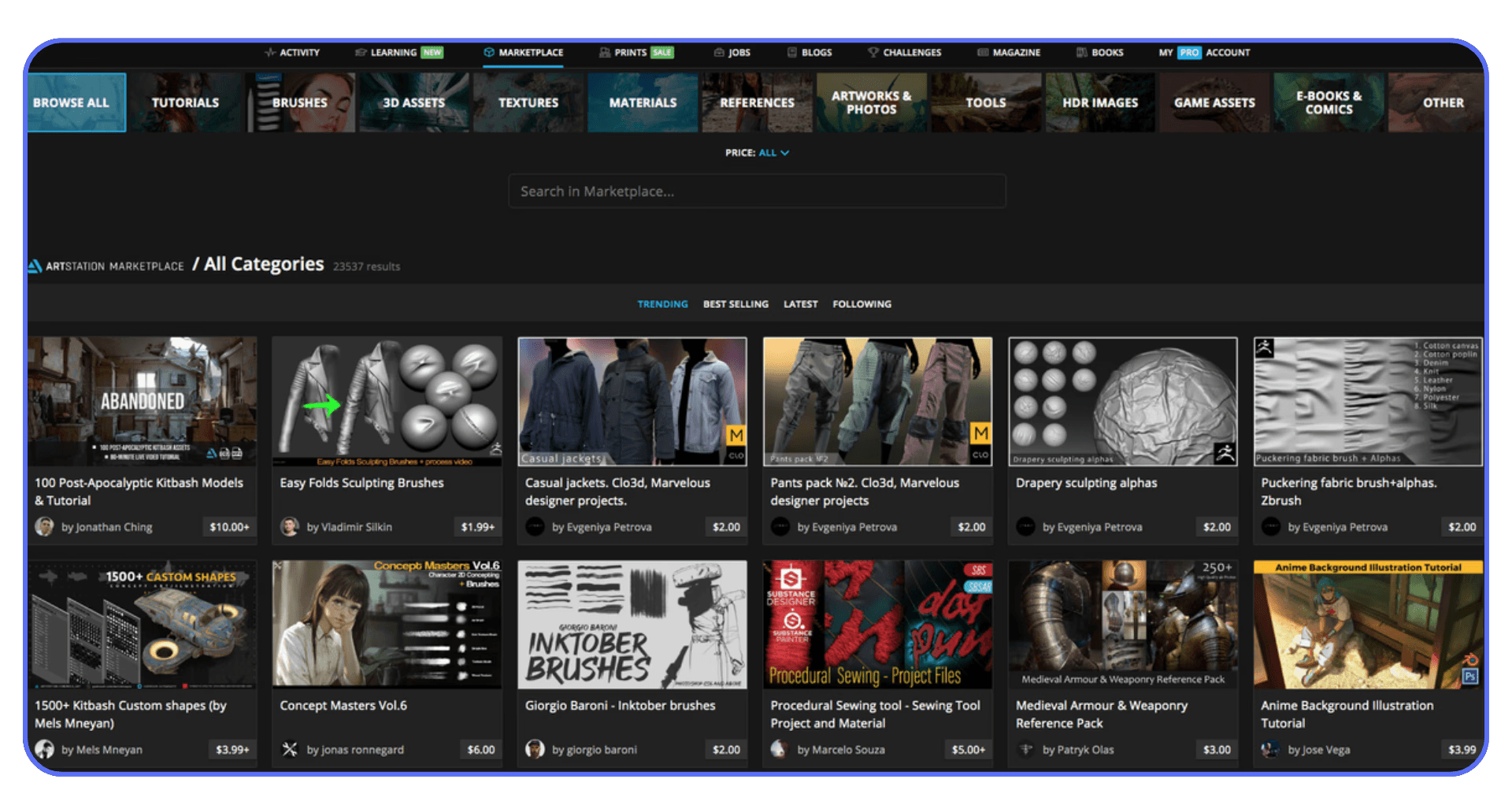The height and width of the screenshot is (809, 1512).
Task: Select the References category
Action: pyautogui.click(x=757, y=102)
